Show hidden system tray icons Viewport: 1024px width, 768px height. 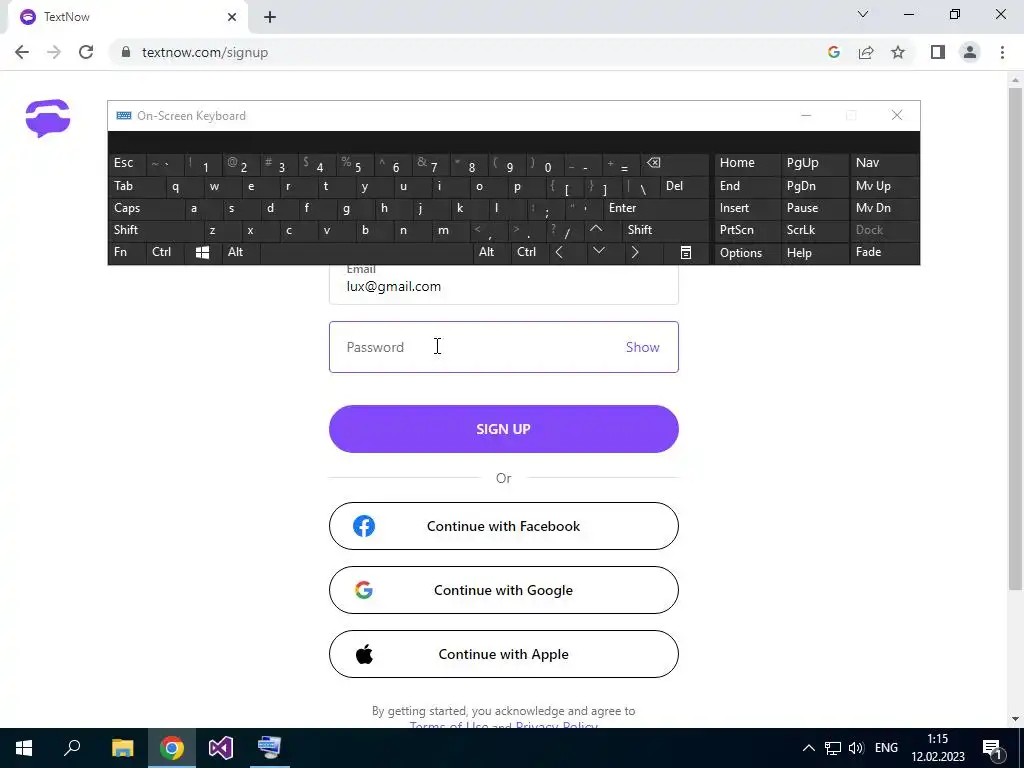(x=808, y=748)
